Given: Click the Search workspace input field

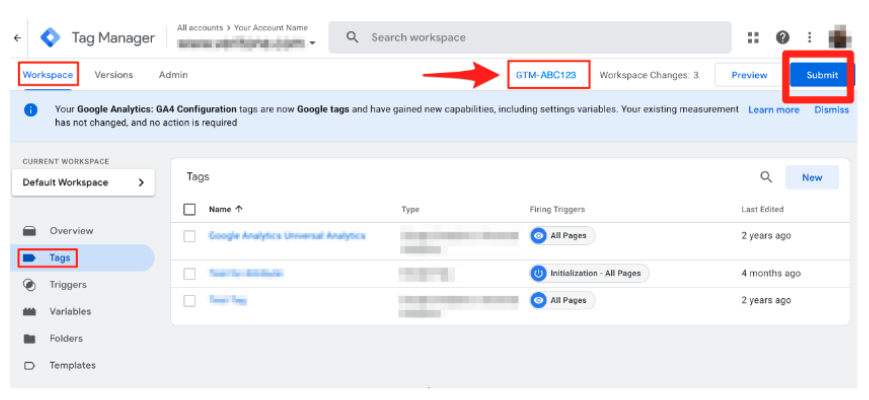Looking at the screenshot, I should coord(530,37).
